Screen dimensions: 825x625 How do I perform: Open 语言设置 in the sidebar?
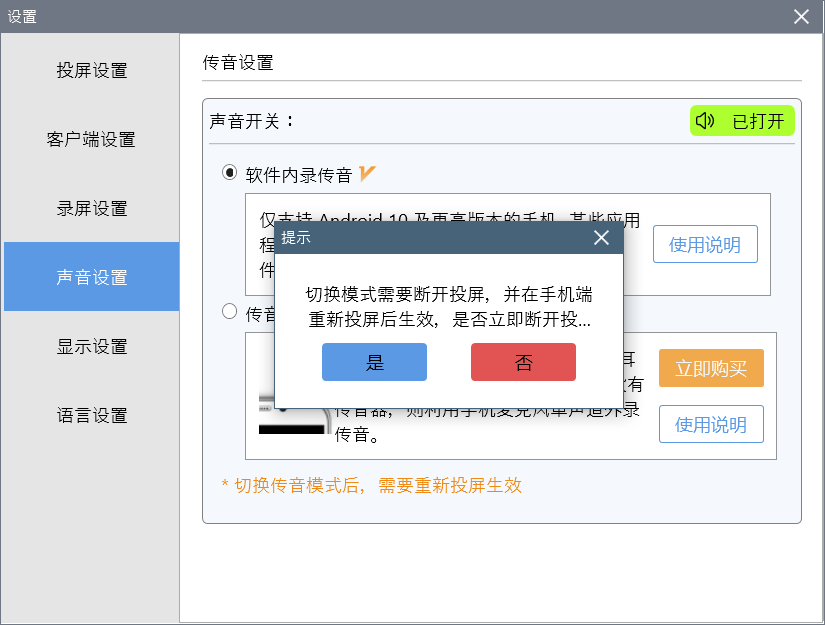pyautogui.click(x=92, y=415)
